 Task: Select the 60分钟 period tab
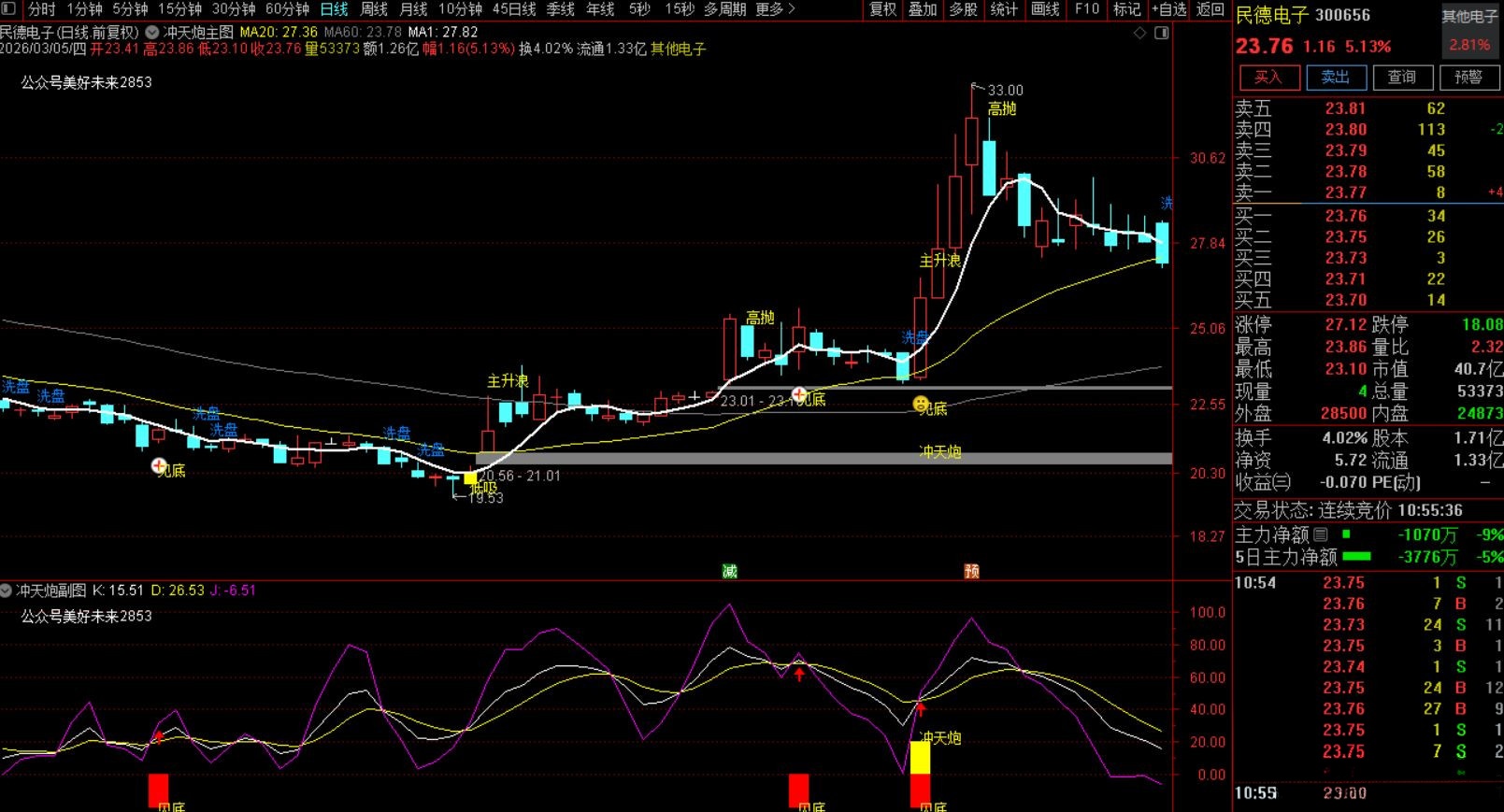[287, 9]
